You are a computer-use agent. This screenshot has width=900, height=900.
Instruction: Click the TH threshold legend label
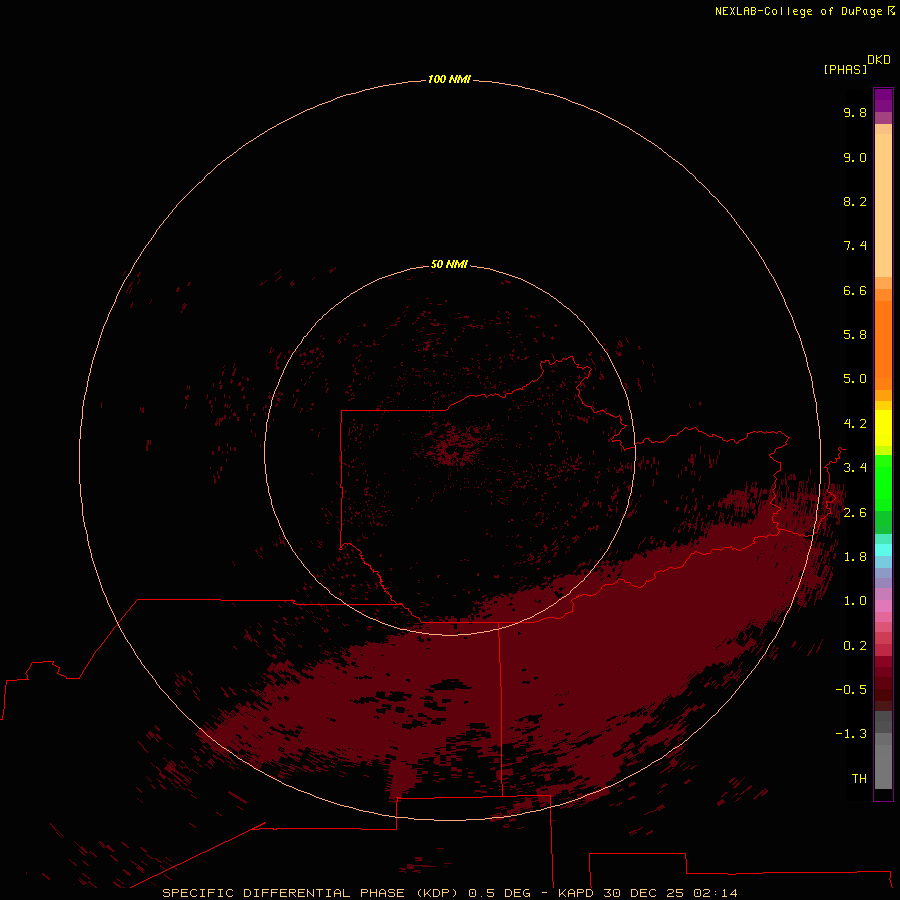859,778
